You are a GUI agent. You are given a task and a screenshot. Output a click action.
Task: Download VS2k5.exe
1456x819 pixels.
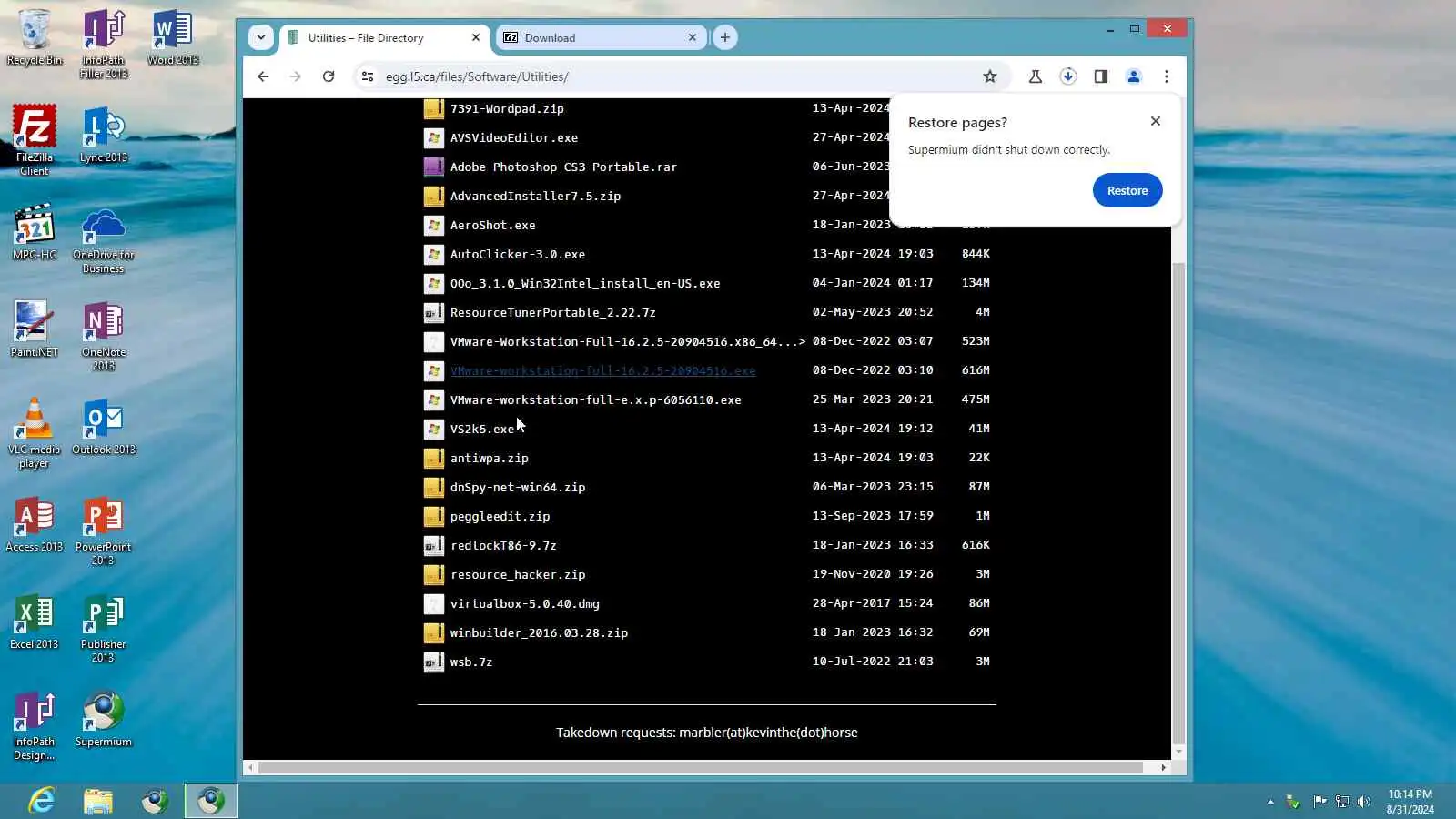(x=482, y=429)
